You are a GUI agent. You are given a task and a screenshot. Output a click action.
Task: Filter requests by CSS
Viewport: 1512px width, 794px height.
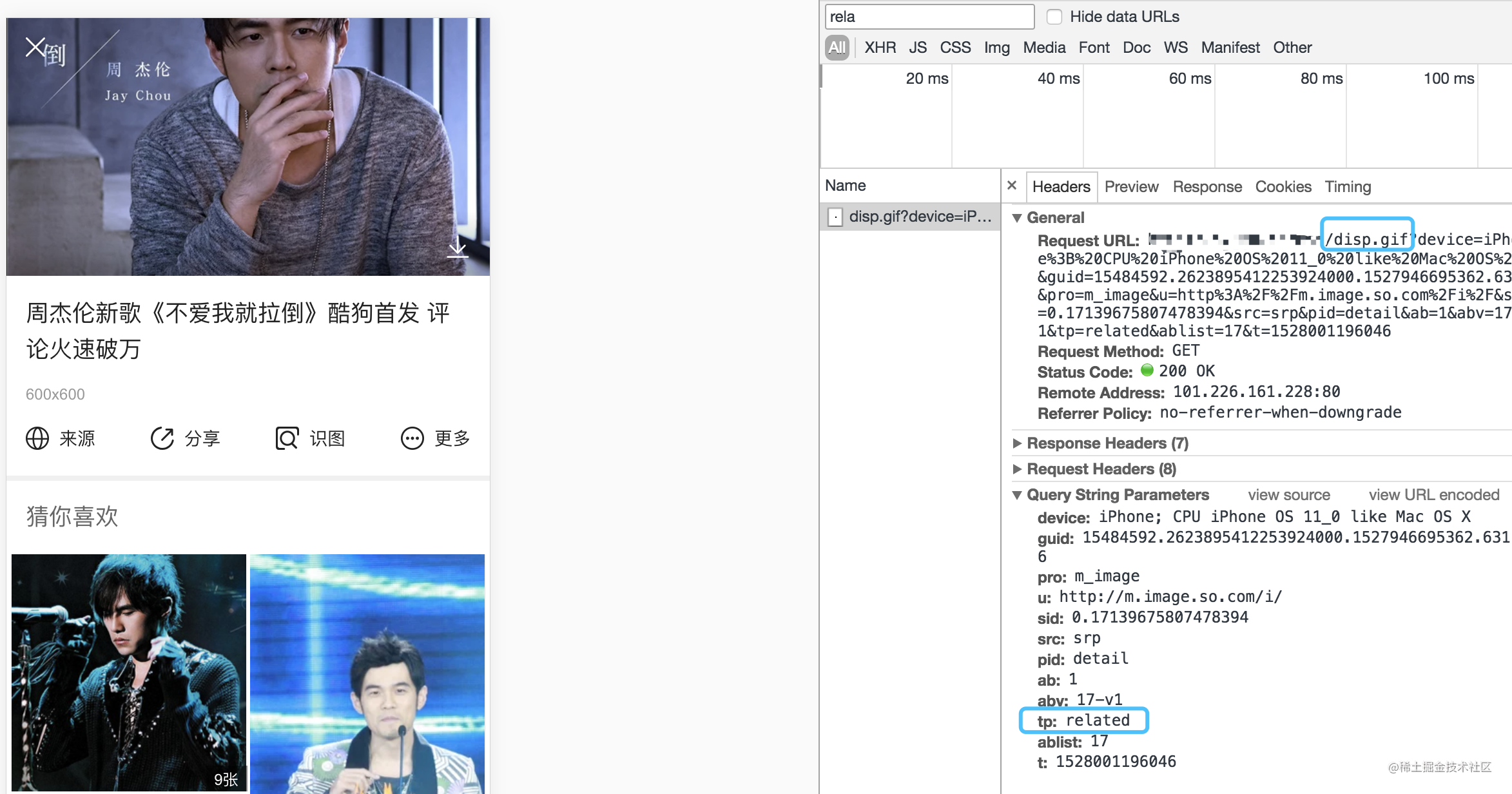click(955, 48)
